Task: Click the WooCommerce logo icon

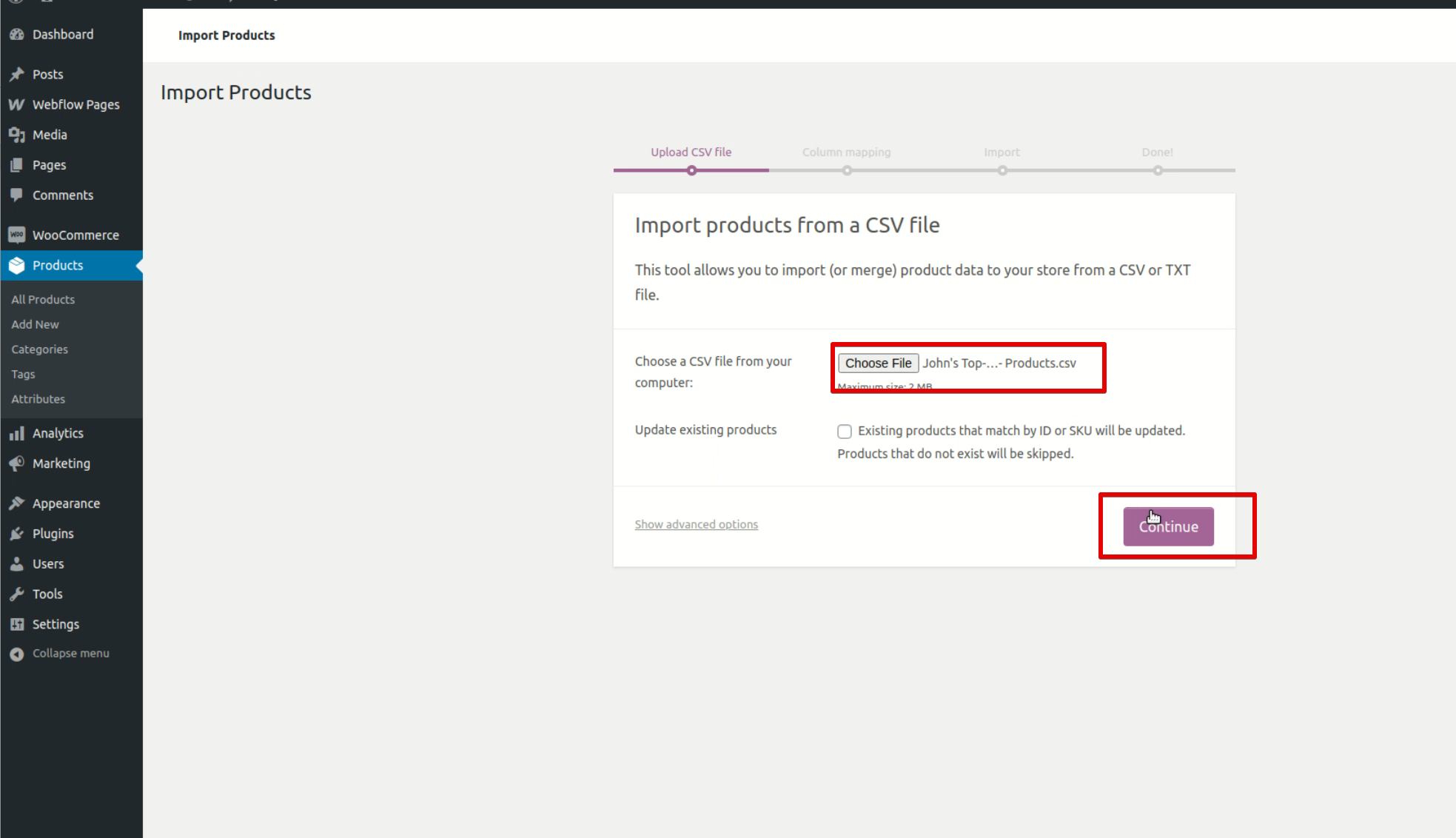Action: click(16, 235)
